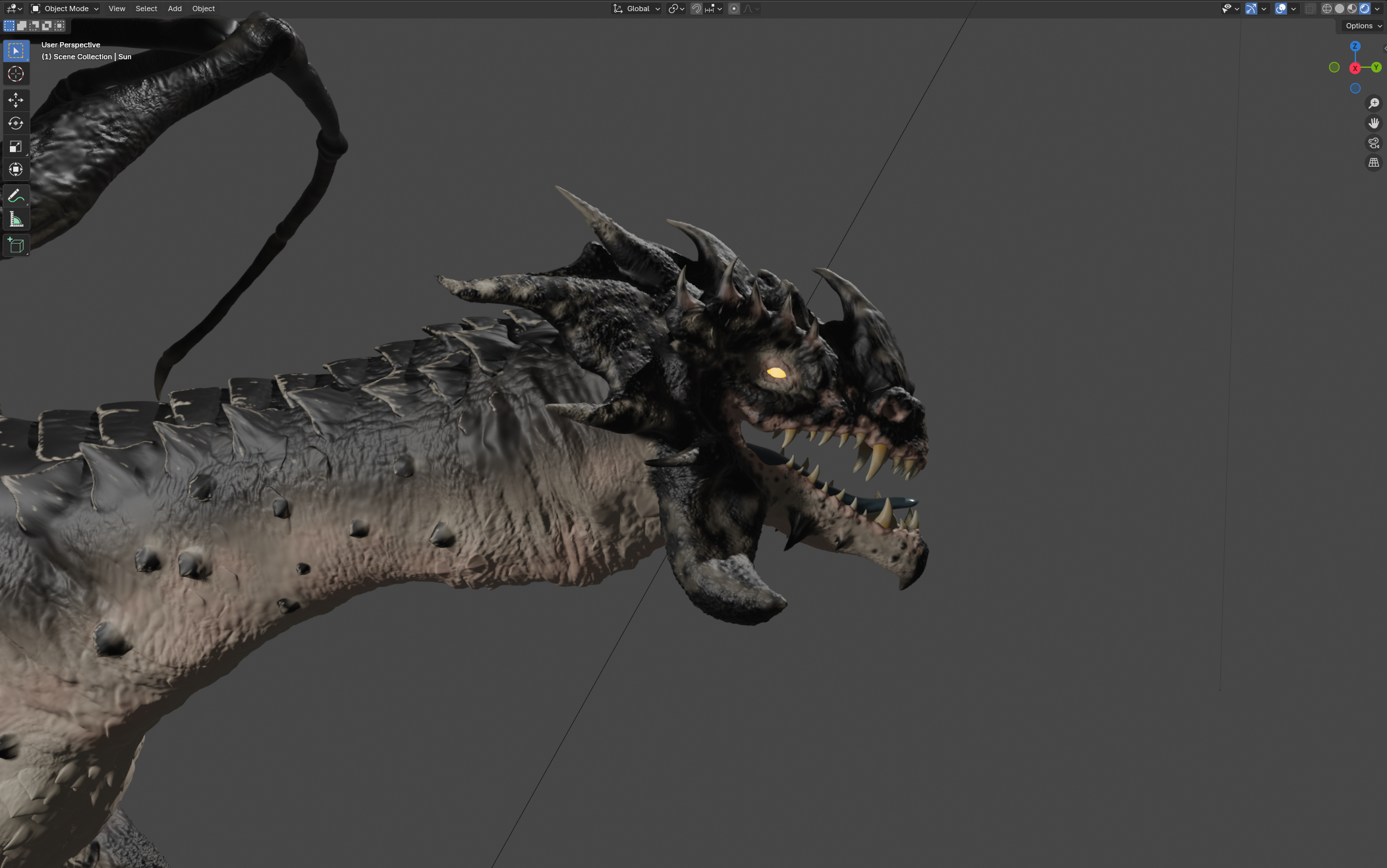Open the Select menu

146,9
